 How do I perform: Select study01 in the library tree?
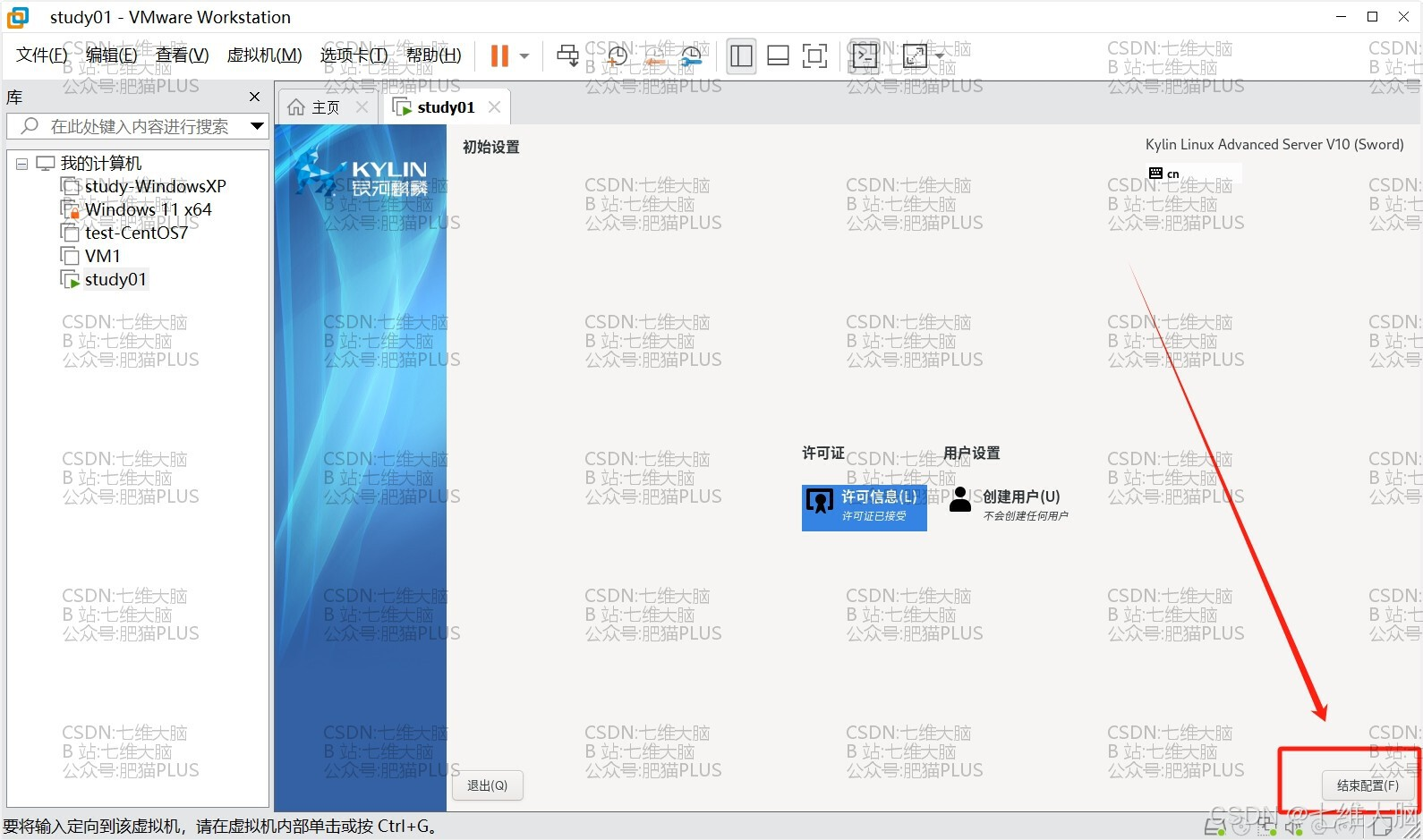(115, 279)
